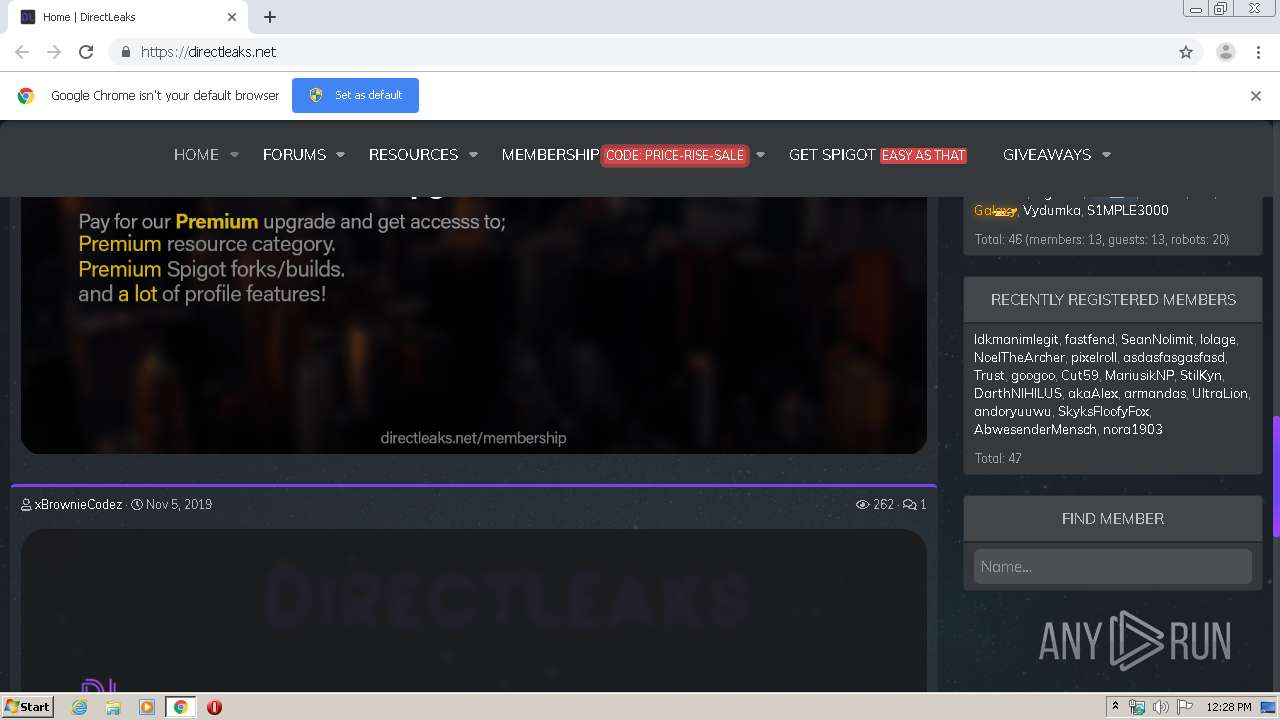1280x720 pixels.
Task: Open member SeanNolimit's profile
Action: click(x=1157, y=340)
